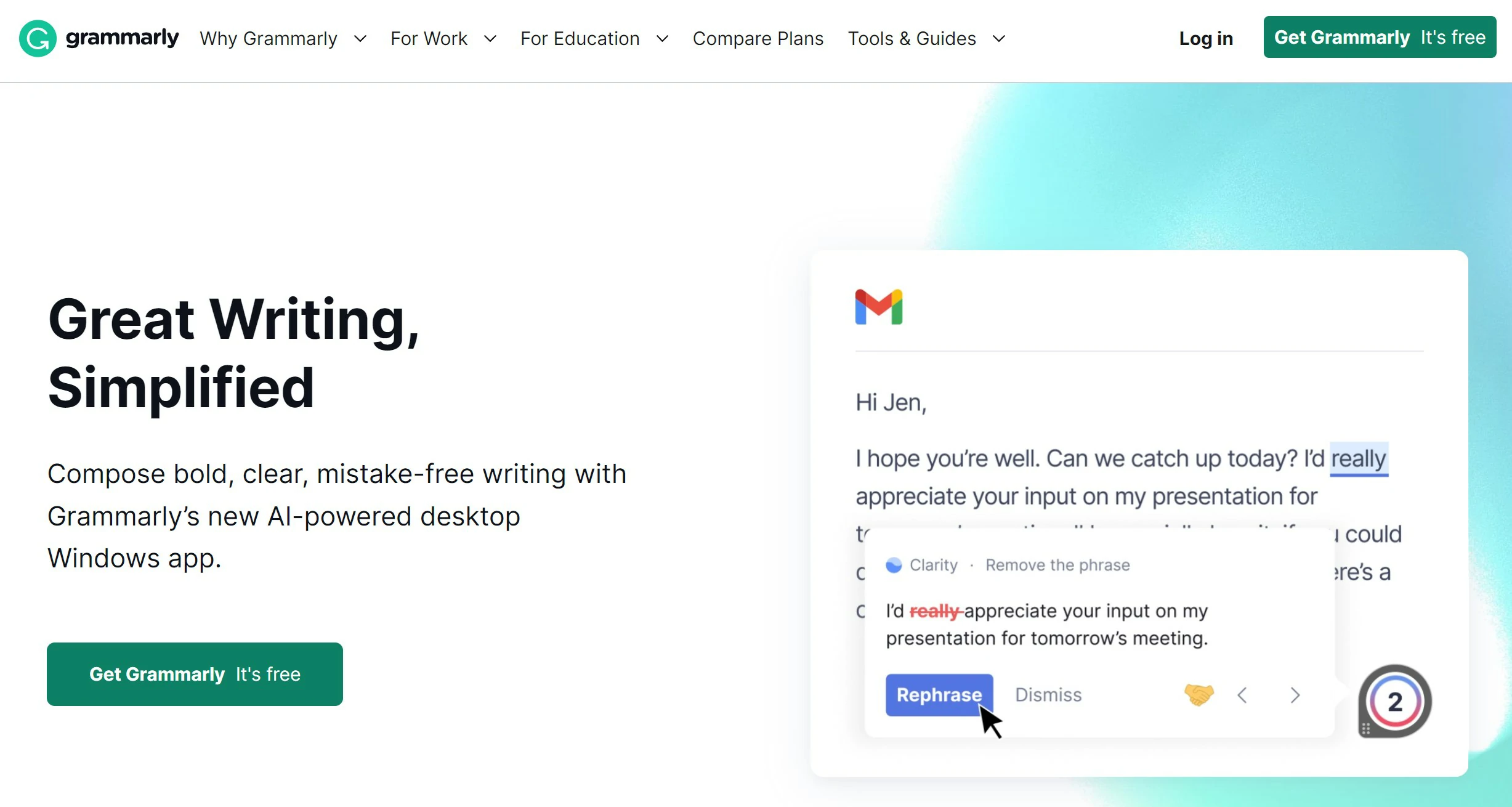Open the For Education dropdown

(x=594, y=38)
